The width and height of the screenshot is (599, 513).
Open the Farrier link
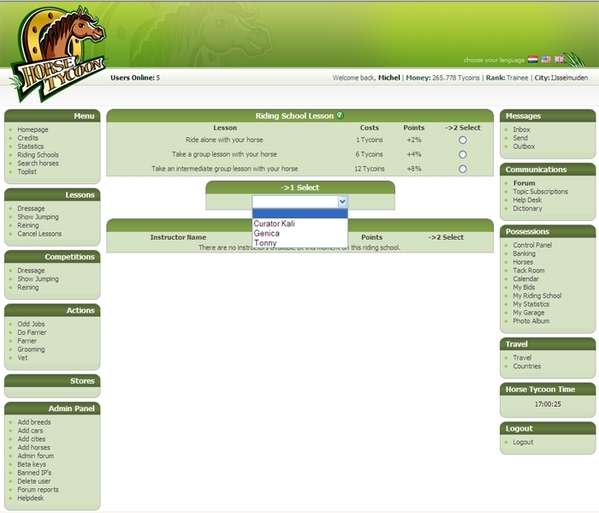pos(27,340)
